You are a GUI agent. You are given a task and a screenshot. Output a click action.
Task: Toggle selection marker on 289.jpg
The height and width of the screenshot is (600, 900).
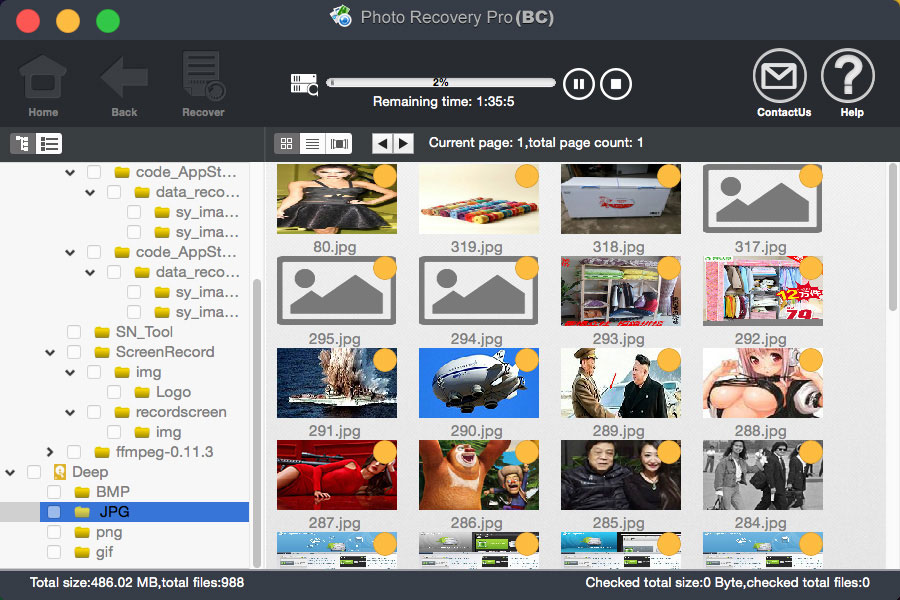click(669, 360)
